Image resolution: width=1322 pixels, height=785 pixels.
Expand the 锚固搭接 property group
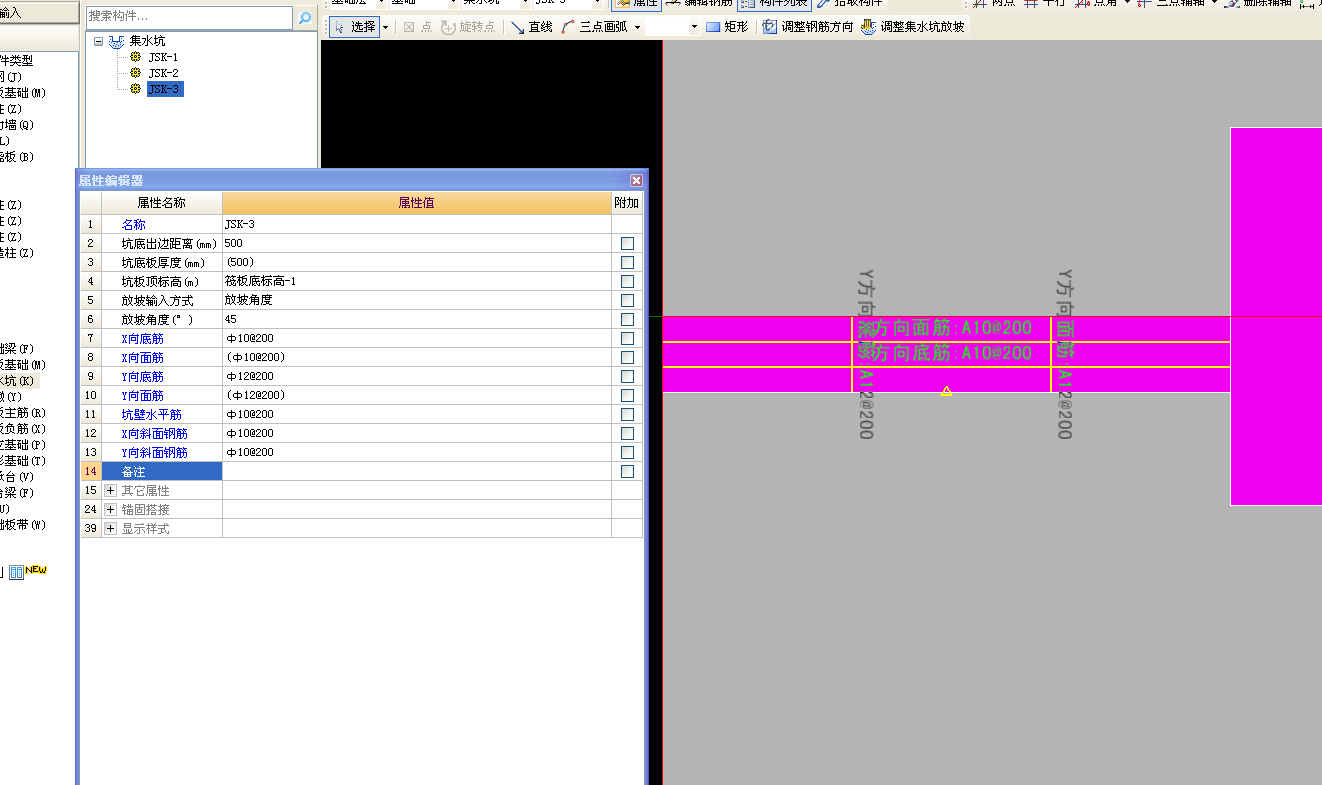111,510
